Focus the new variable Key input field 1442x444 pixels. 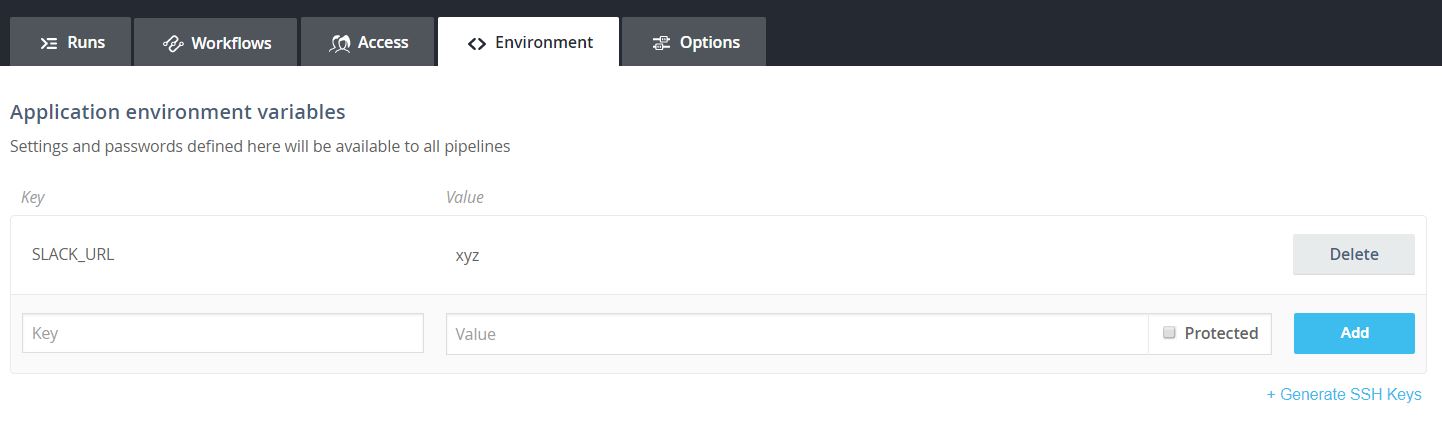tap(223, 334)
